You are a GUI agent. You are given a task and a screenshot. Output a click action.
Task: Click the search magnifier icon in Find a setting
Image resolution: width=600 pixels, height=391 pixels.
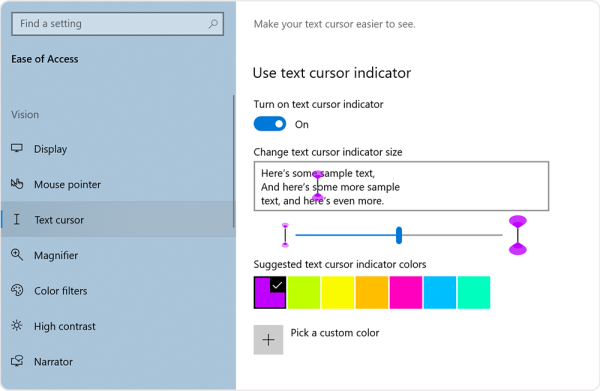tap(213, 24)
